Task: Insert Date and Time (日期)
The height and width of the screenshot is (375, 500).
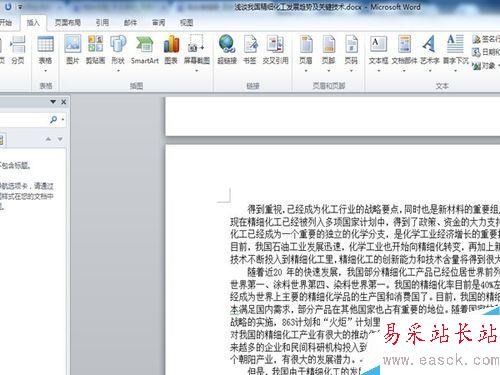Action: coord(486,52)
